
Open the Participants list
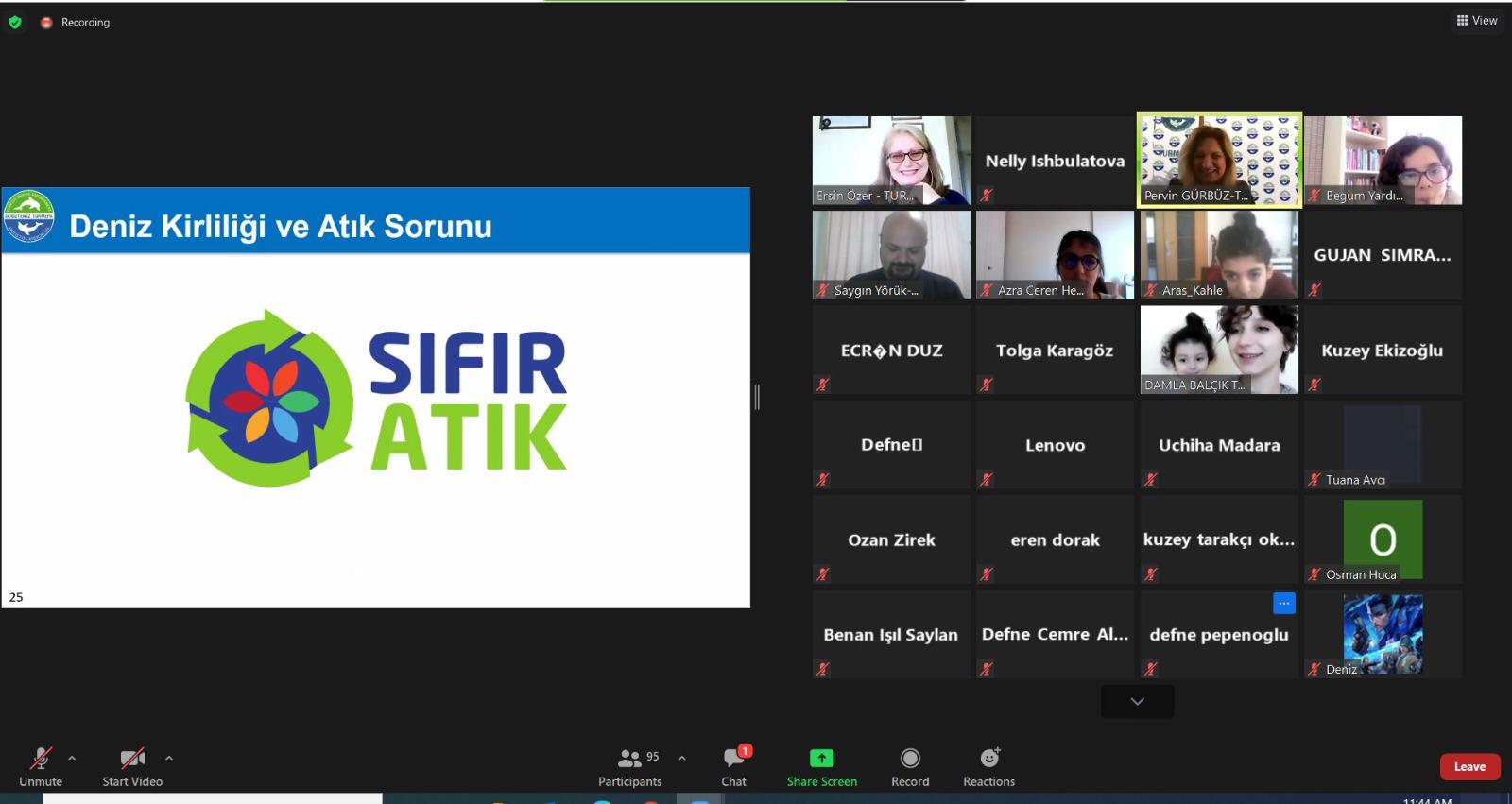tap(629, 759)
